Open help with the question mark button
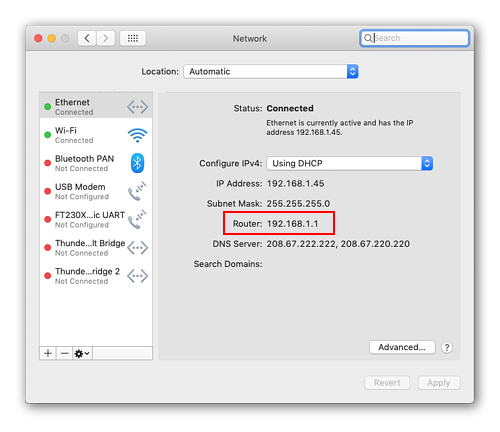Screen dimensions: 500x432 click(447, 348)
